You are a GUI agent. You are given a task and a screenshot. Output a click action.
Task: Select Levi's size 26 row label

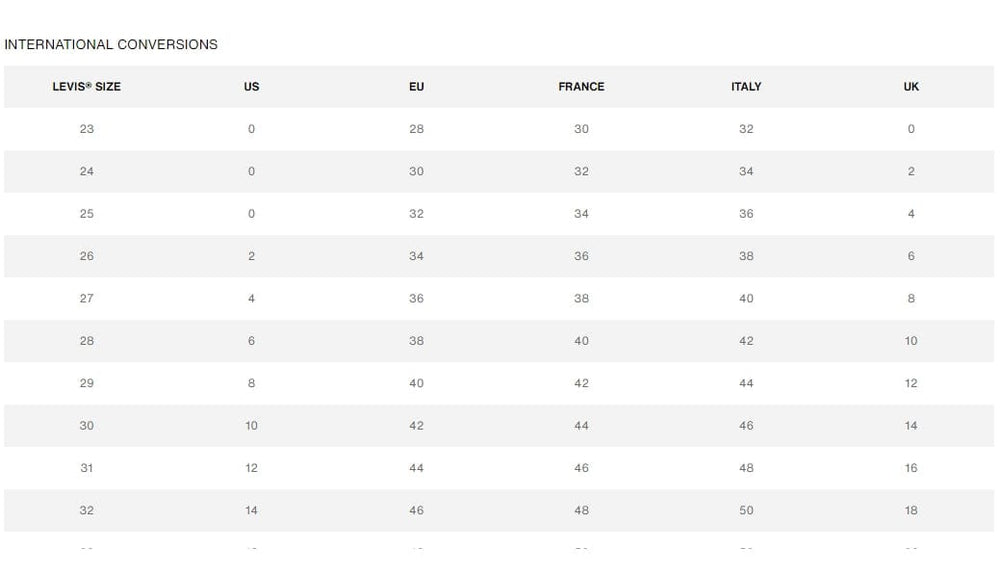87,256
